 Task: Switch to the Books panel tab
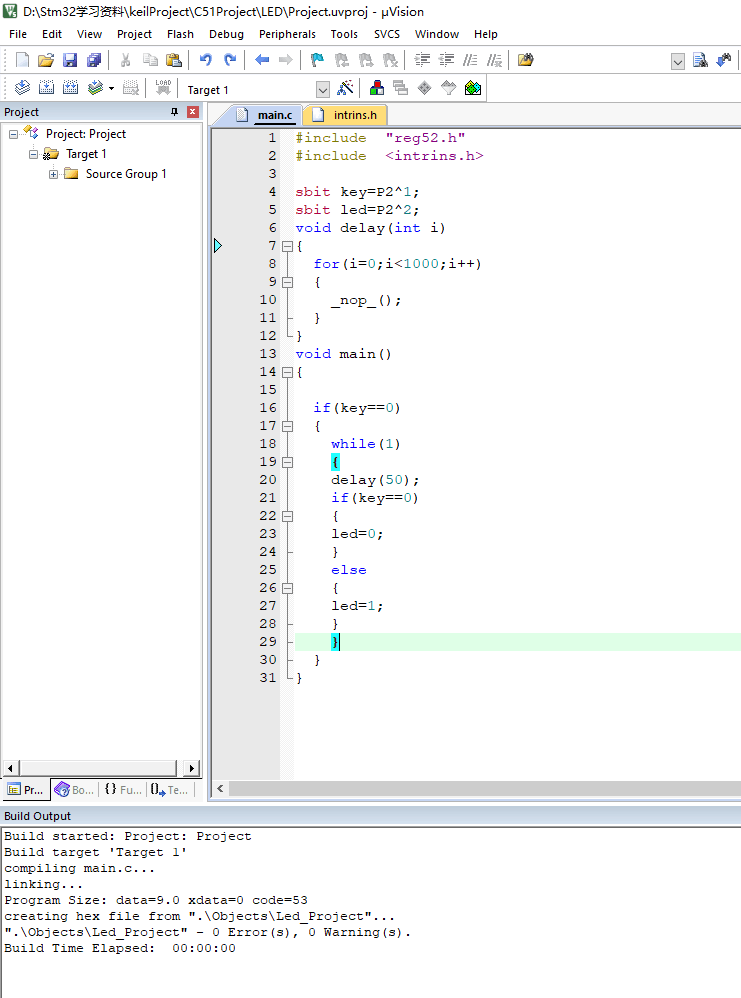click(x=75, y=789)
